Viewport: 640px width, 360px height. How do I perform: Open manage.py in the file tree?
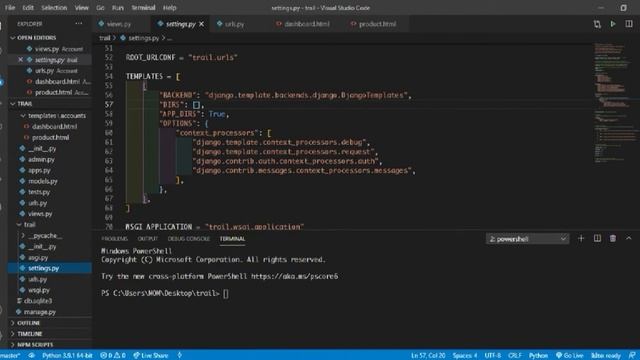point(40,312)
